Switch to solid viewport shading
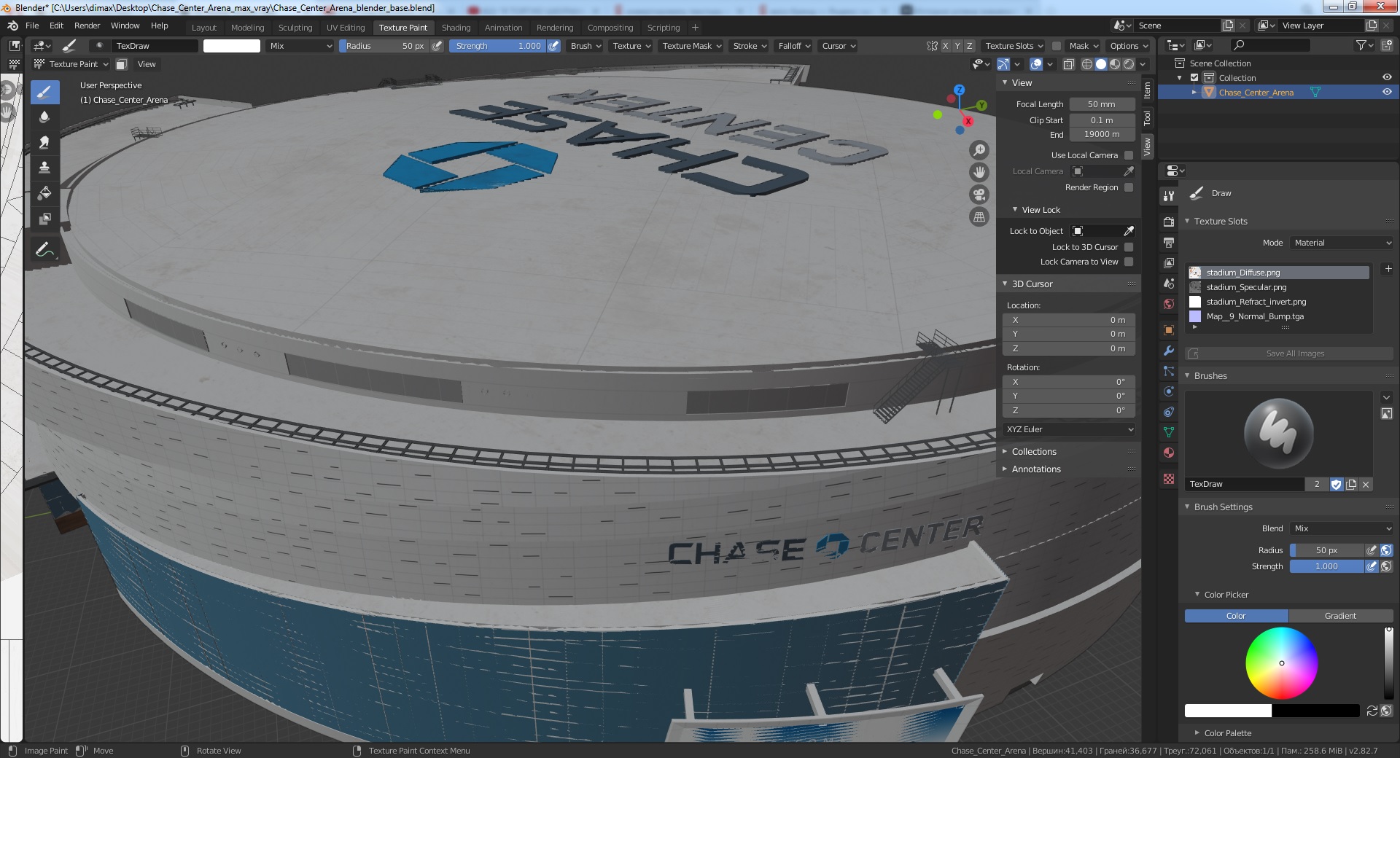 coord(1101,64)
